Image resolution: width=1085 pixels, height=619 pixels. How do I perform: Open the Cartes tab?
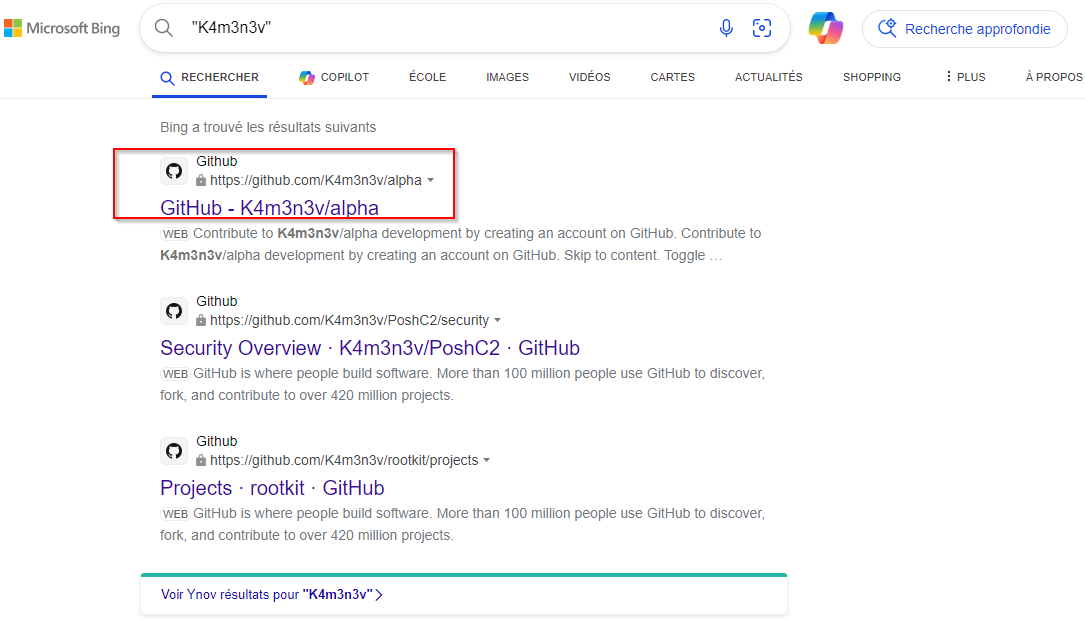click(672, 77)
